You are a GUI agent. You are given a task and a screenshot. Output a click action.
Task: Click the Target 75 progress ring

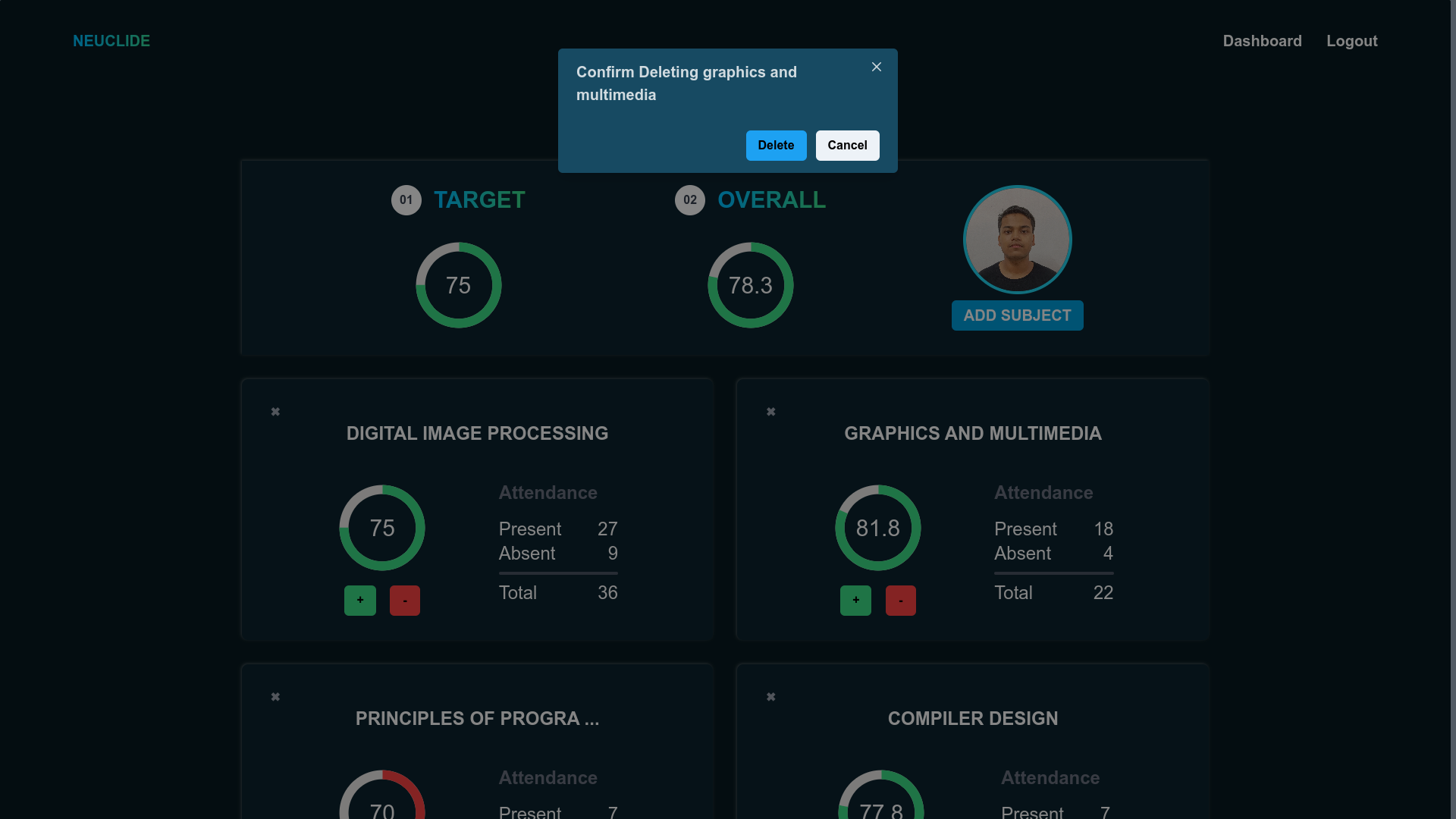point(458,285)
